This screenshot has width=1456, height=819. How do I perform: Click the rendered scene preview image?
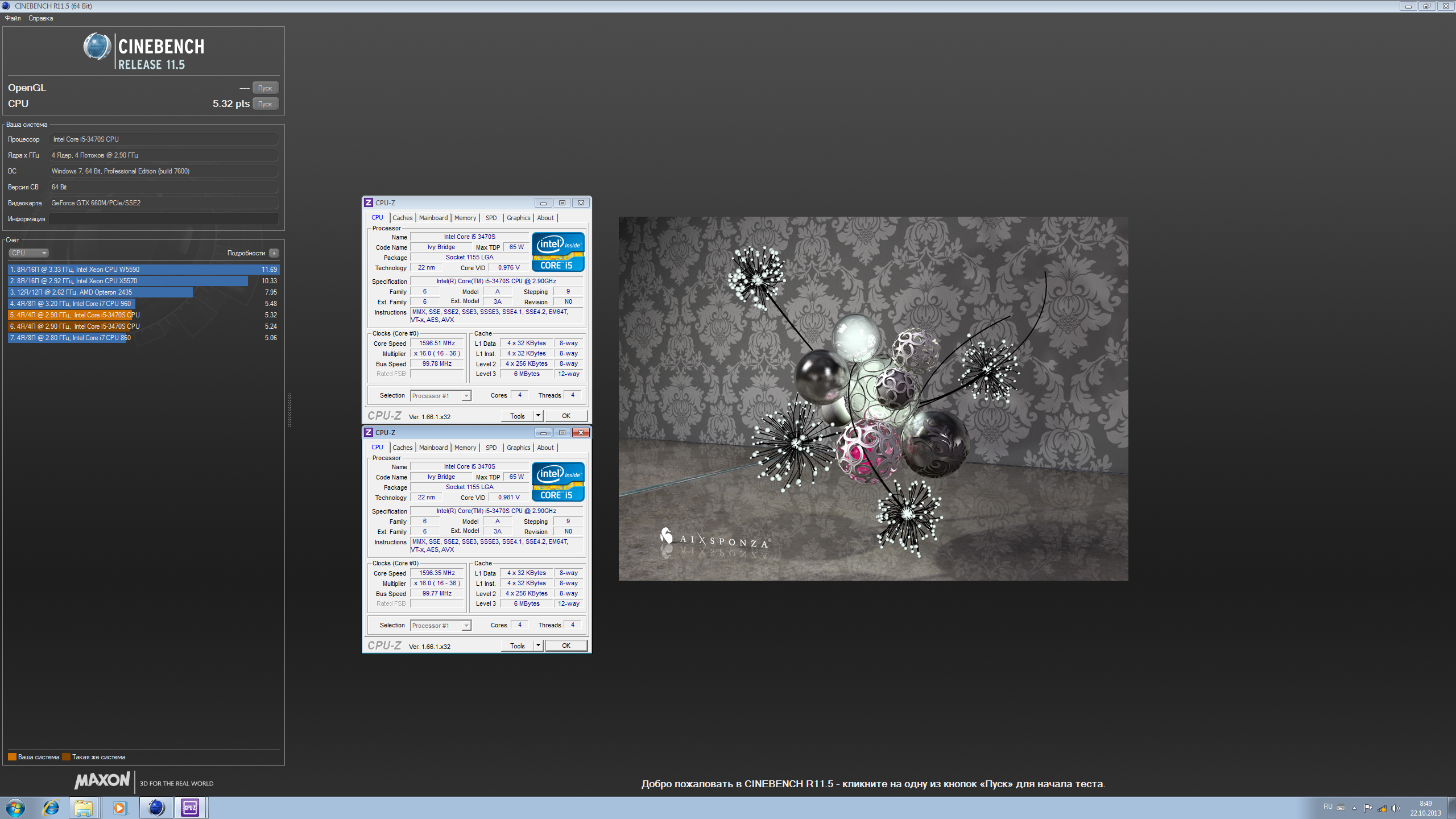873,398
